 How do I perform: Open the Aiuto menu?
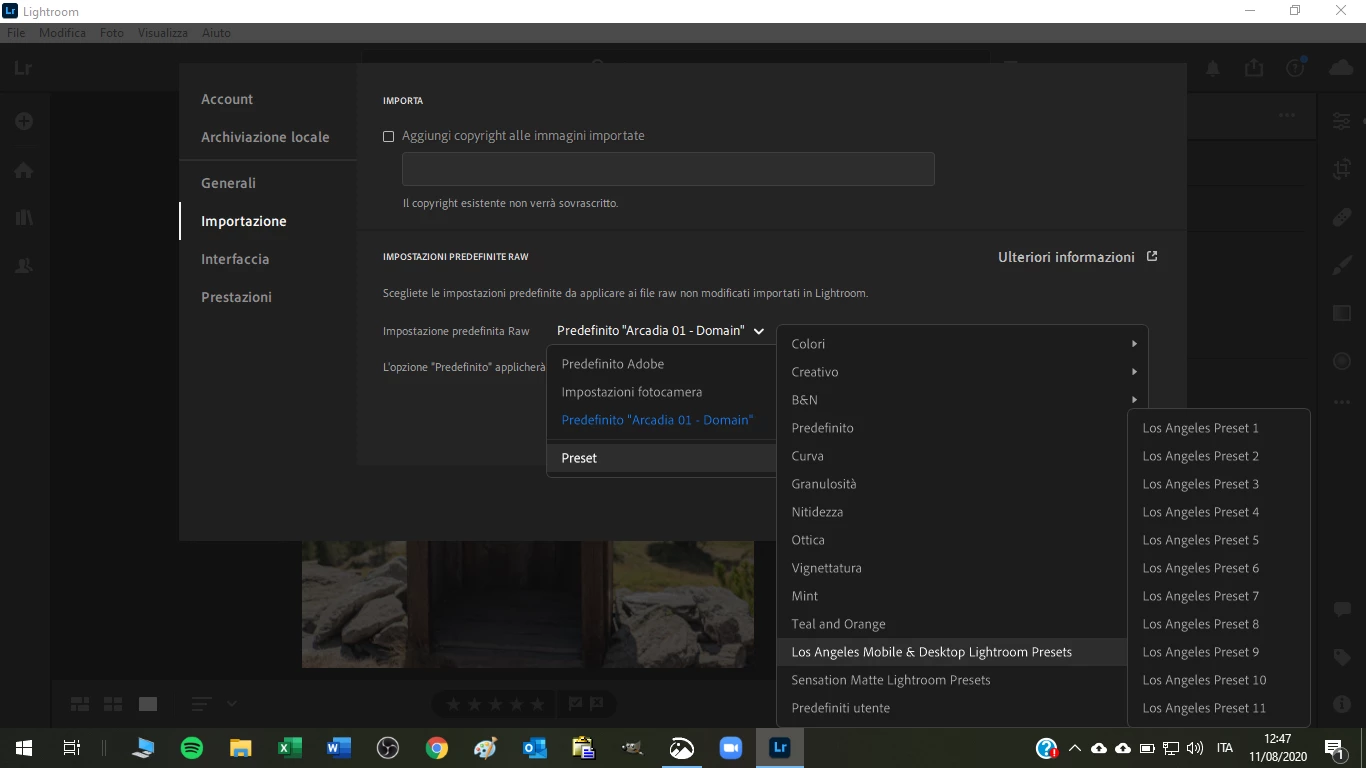click(216, 33)
